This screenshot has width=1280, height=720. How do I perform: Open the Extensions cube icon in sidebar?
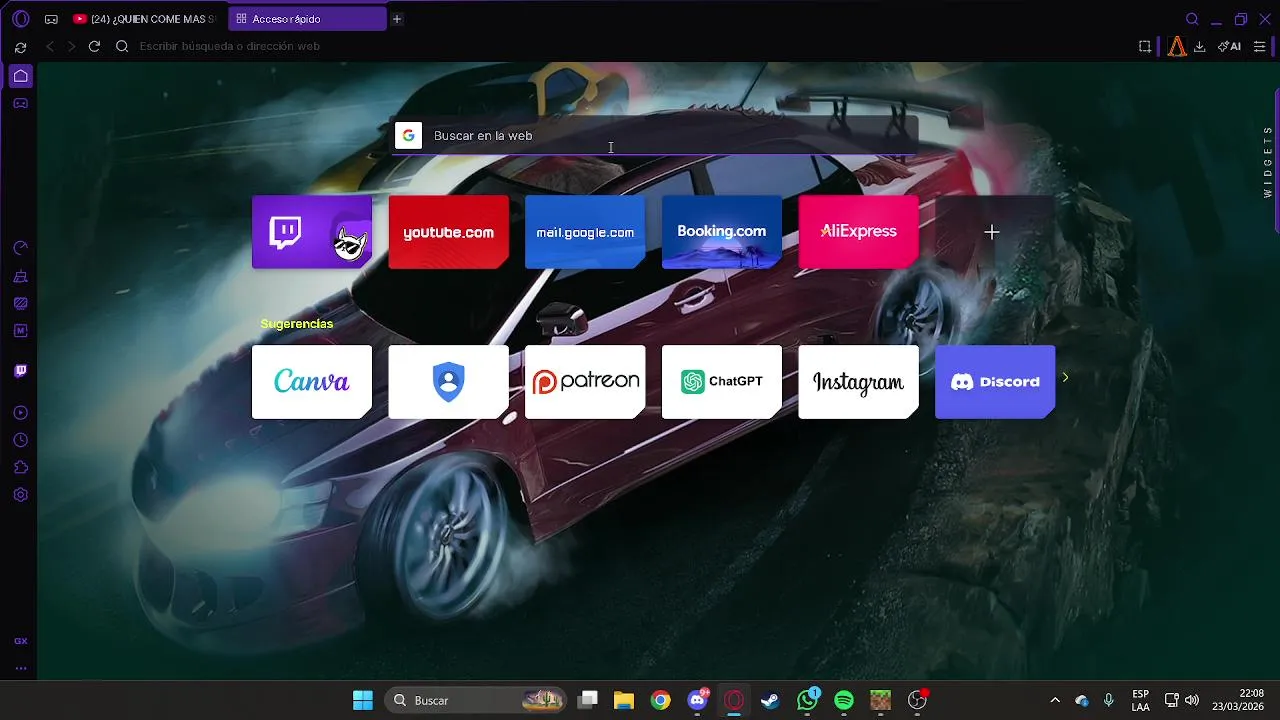coord(20,467)
